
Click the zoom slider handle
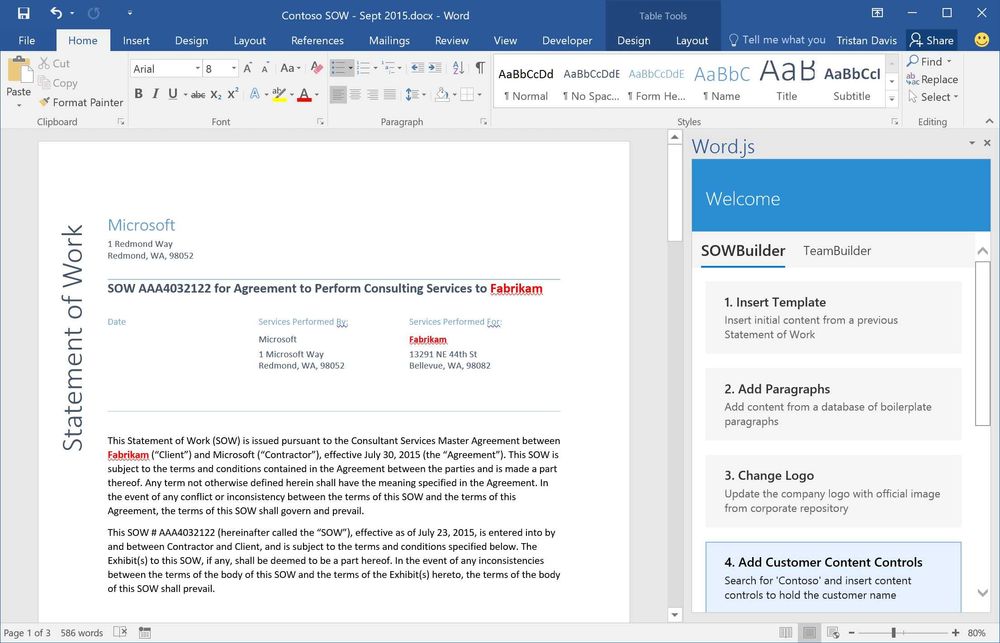pyautogui.click(x=893, y=632)
